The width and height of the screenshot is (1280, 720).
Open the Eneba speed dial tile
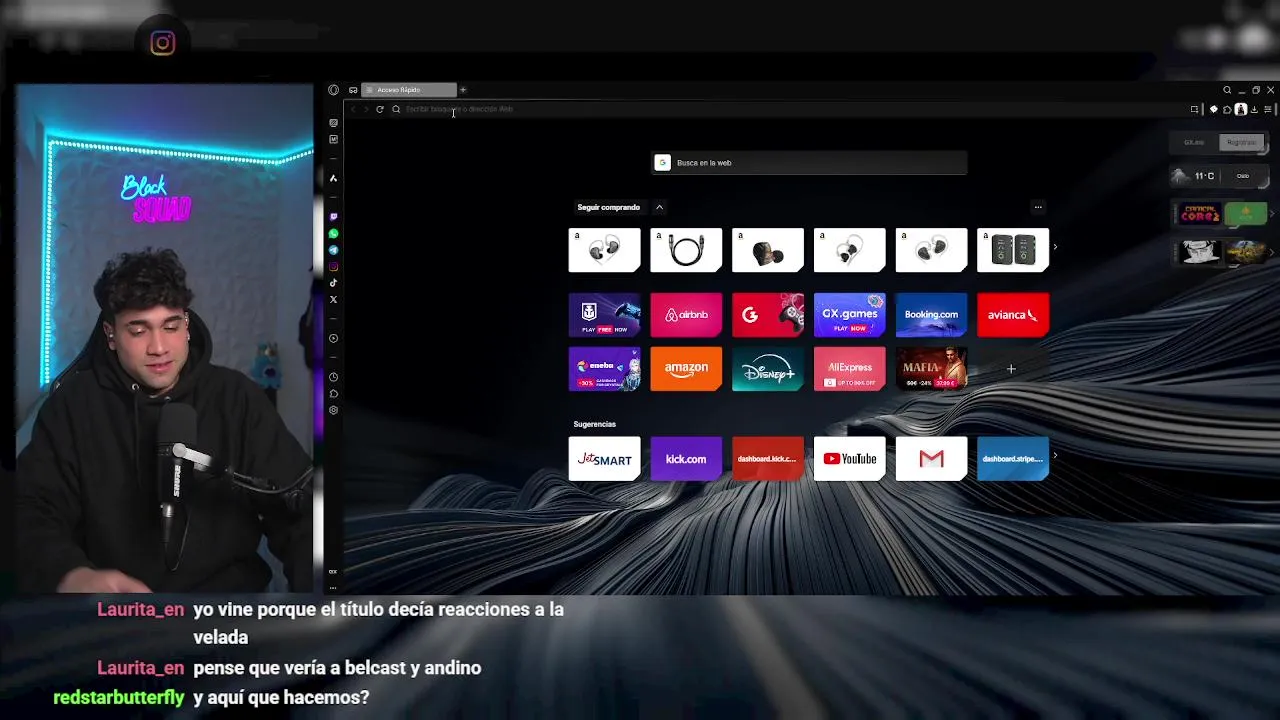[605, 369]
